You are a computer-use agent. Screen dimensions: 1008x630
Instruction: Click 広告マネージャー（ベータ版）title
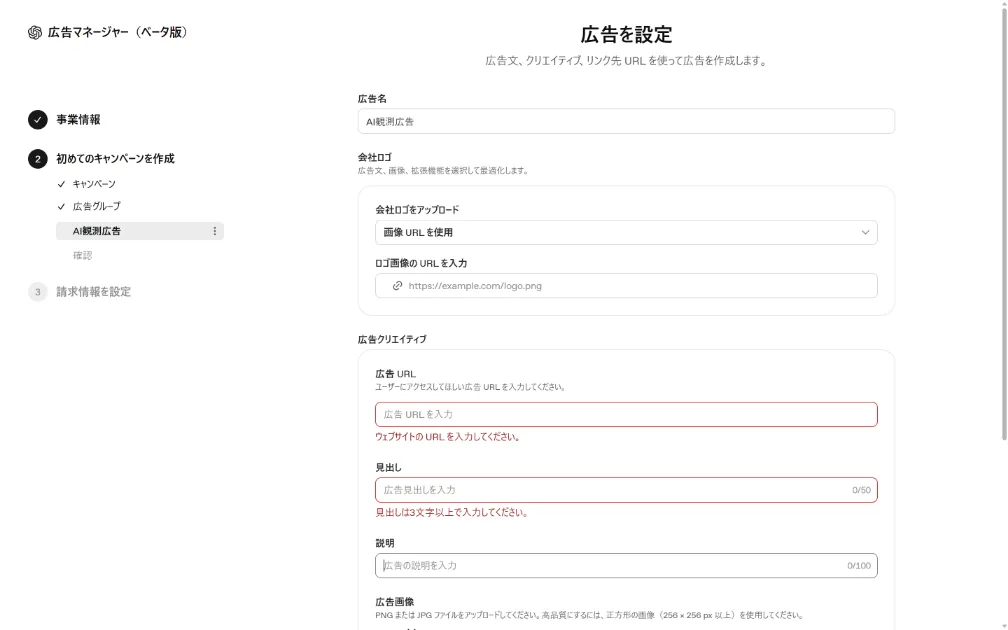click(118, 32)
